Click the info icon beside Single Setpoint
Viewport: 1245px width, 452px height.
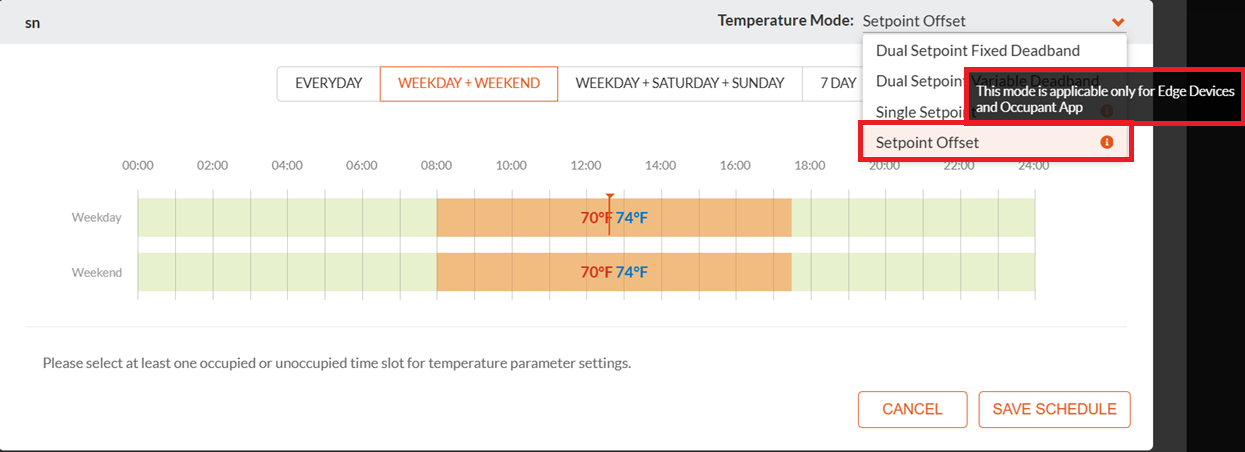coord(1106,111)
